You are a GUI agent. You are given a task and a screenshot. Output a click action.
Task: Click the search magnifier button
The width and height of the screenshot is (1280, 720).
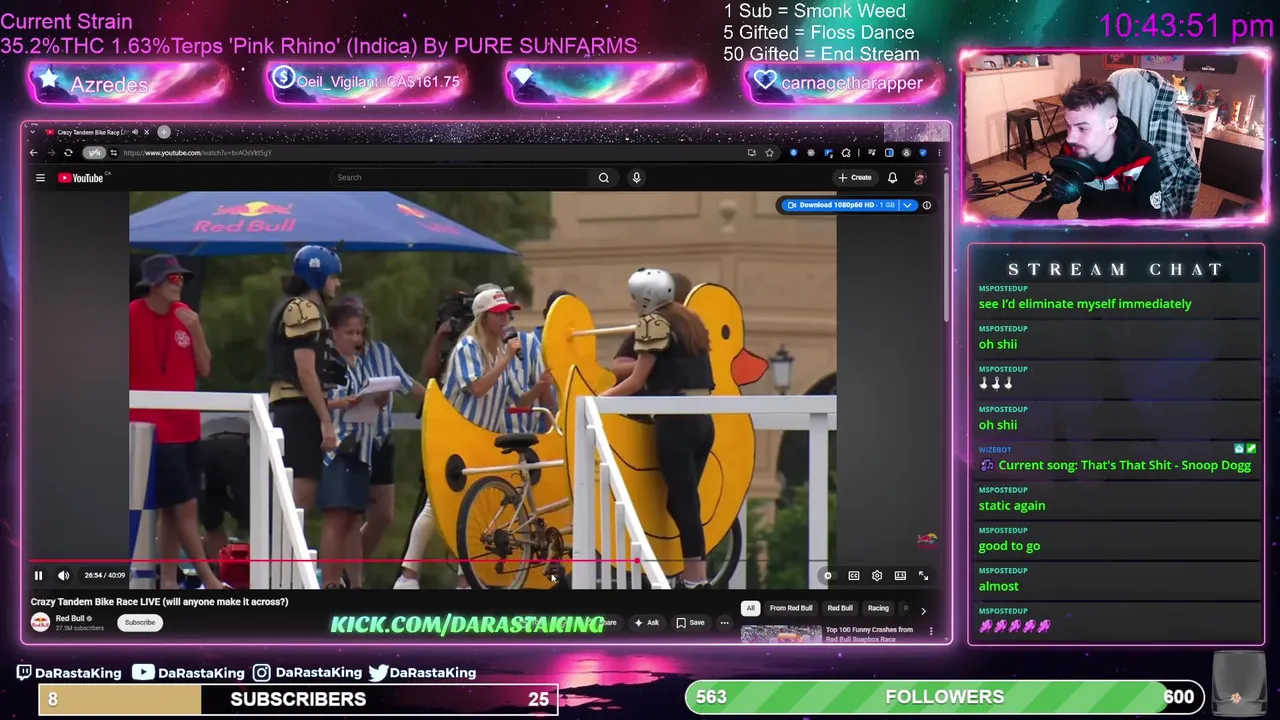point(603,177)
